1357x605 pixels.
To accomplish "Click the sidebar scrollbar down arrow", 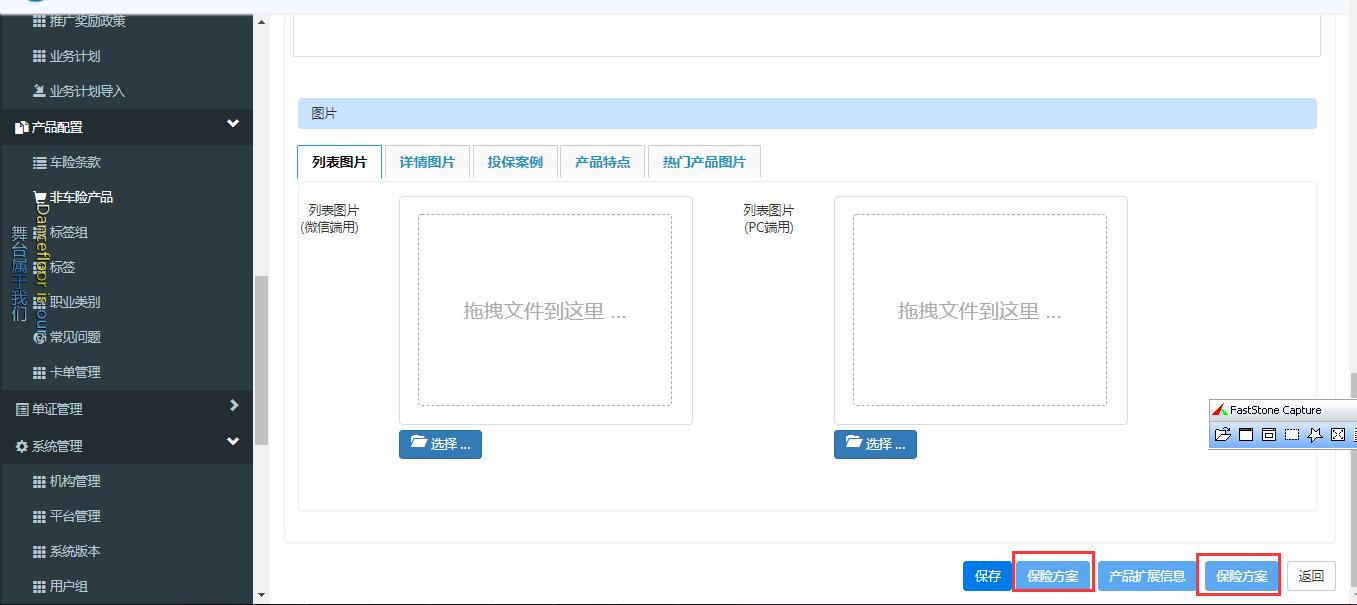I will [262, 596].
